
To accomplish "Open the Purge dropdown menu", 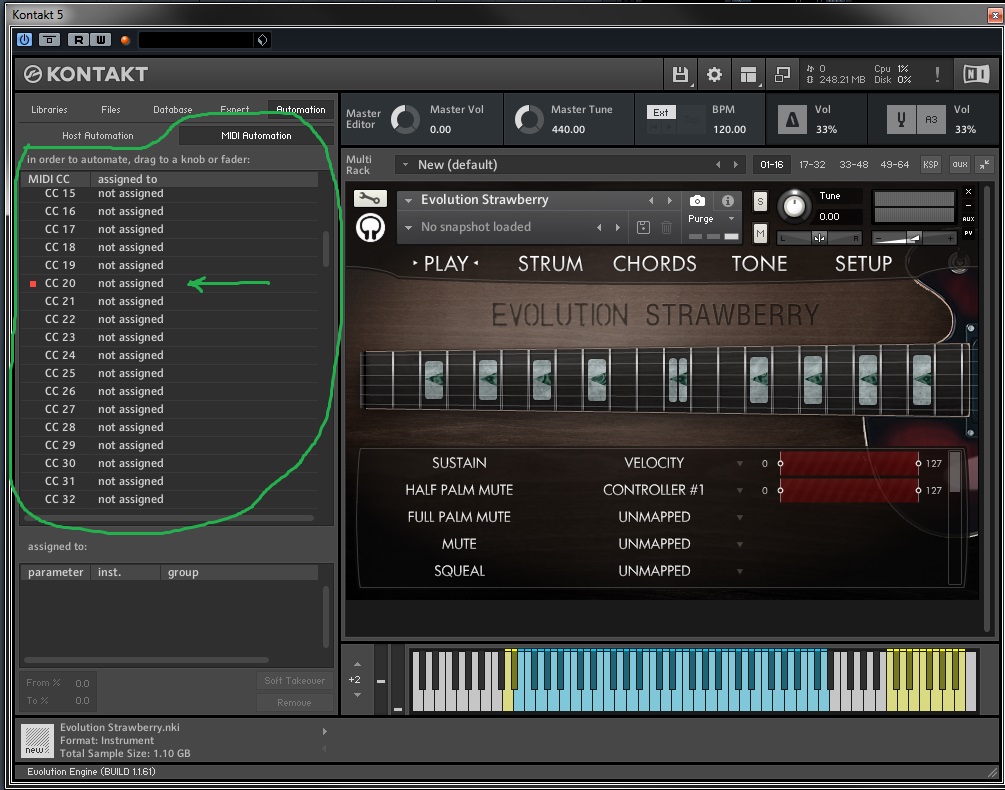I will point(710,219).
